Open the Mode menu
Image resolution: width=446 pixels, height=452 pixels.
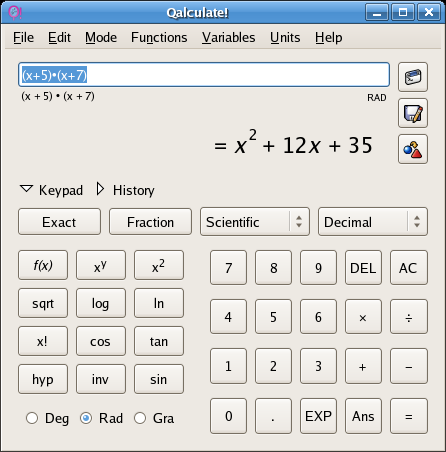coord(101,37)
